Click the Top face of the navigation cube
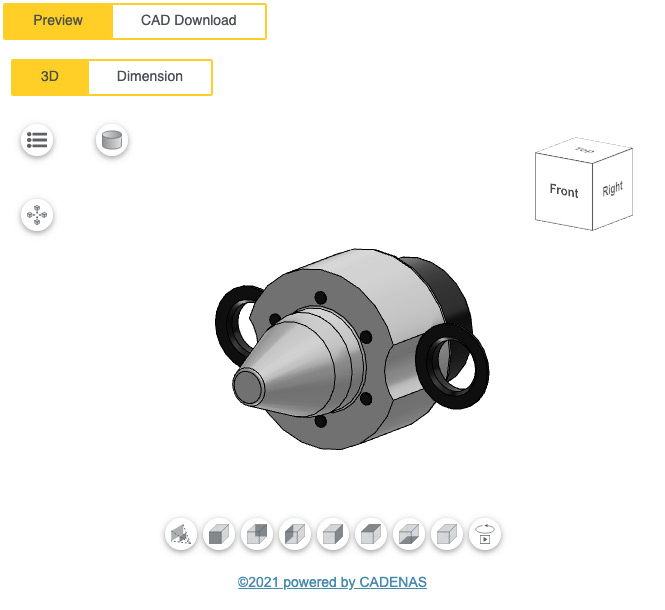This screenshot has height=610, width=665. [x=584, y=150]
